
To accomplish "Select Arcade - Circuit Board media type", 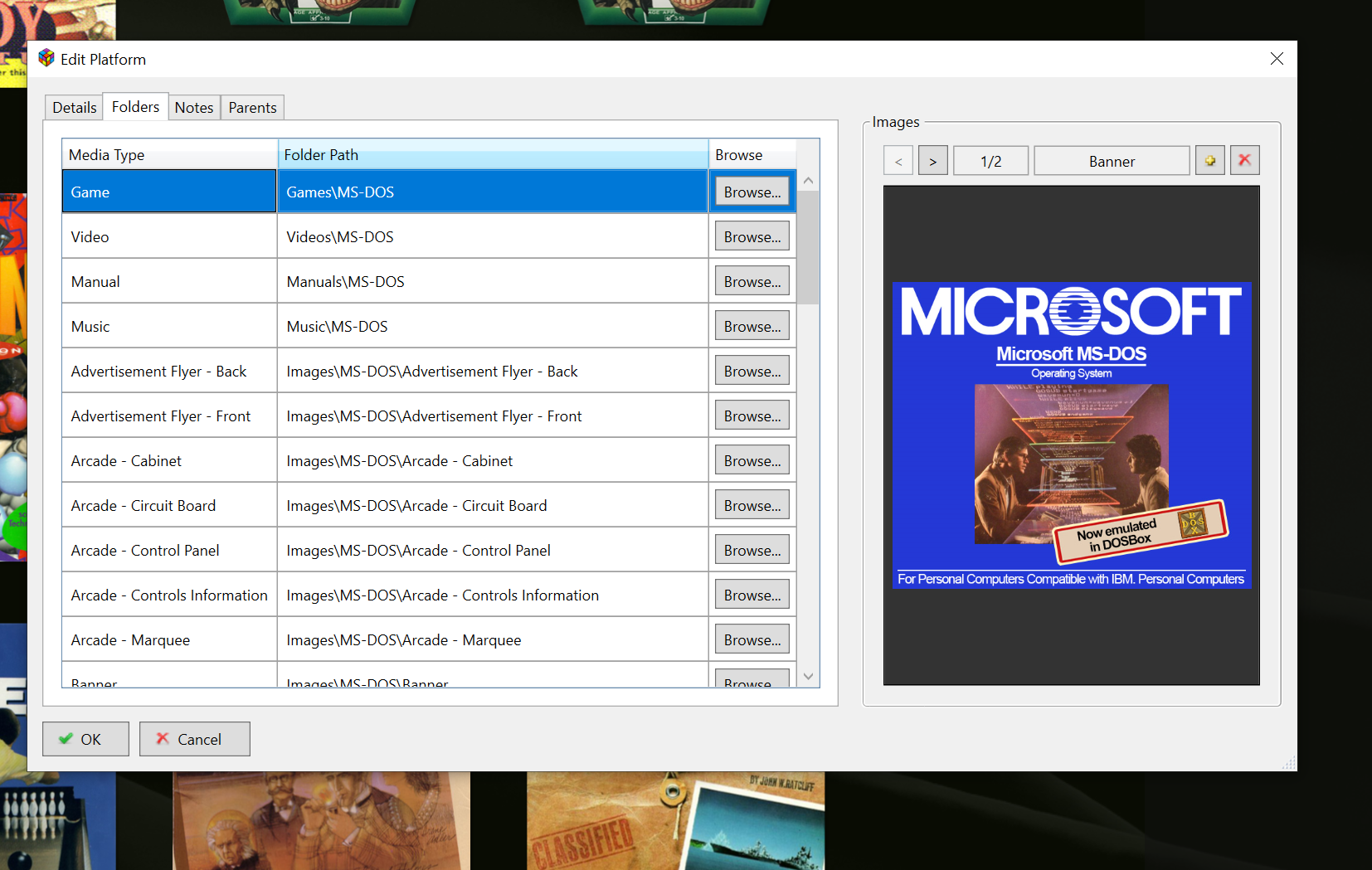I will pyautogui.click(x=169, y=505).
